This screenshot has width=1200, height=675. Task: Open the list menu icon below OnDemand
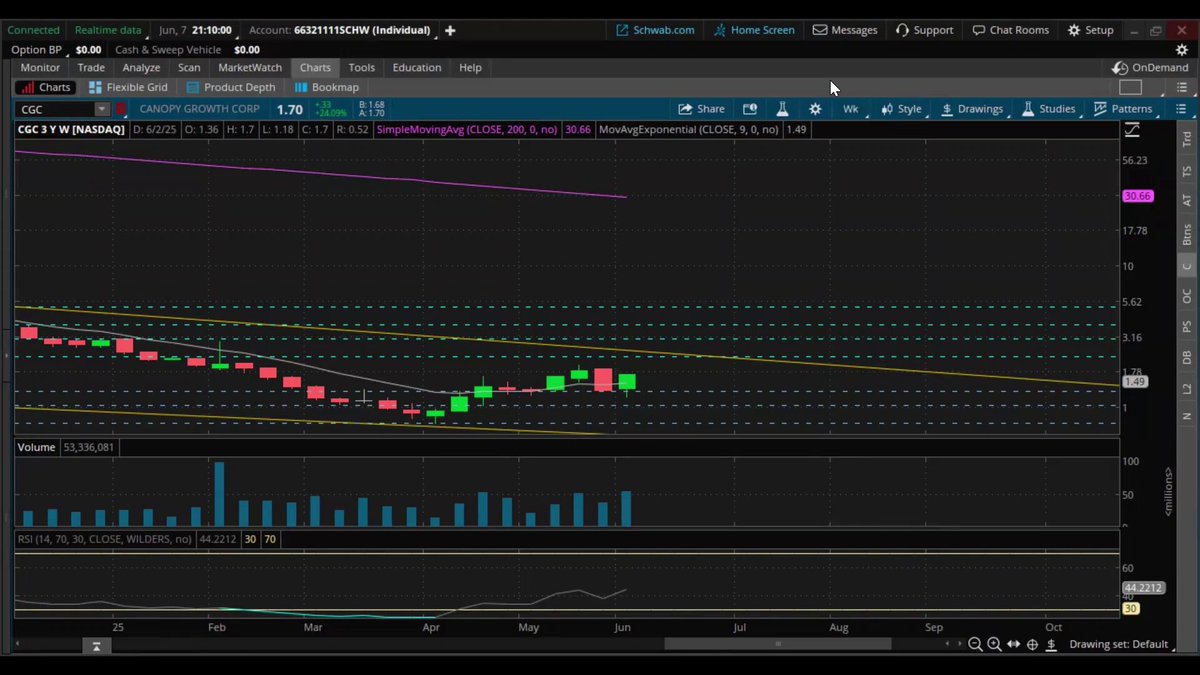pos(1181,88)
